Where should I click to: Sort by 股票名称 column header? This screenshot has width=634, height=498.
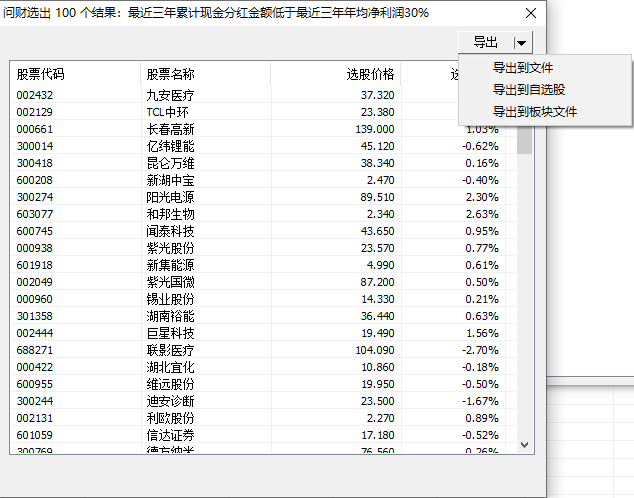tap(170, 75)
